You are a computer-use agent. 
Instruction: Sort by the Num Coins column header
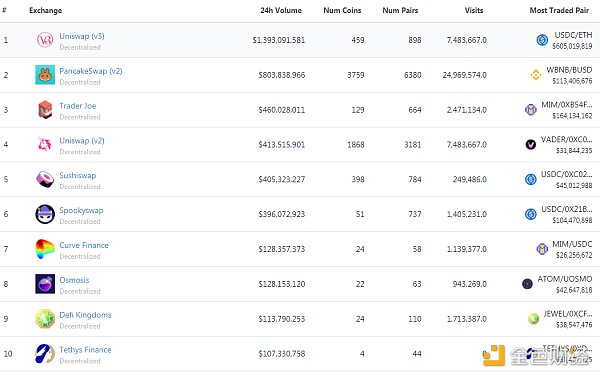click(342, 10)
